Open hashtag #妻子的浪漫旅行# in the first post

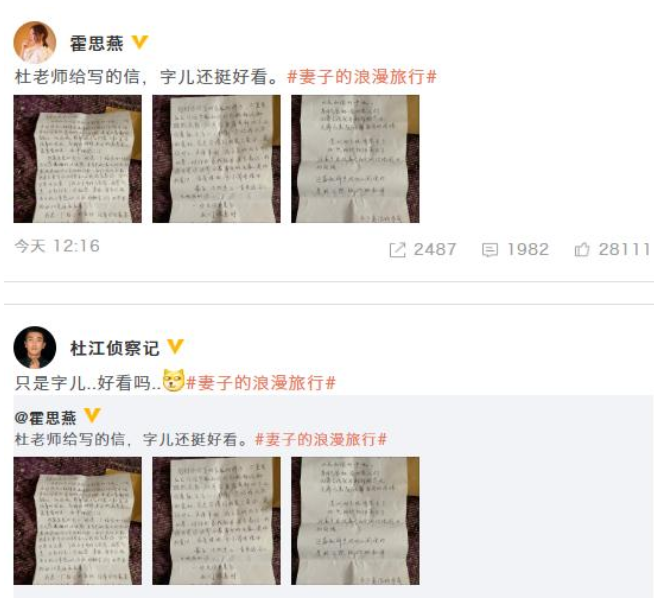362,77
